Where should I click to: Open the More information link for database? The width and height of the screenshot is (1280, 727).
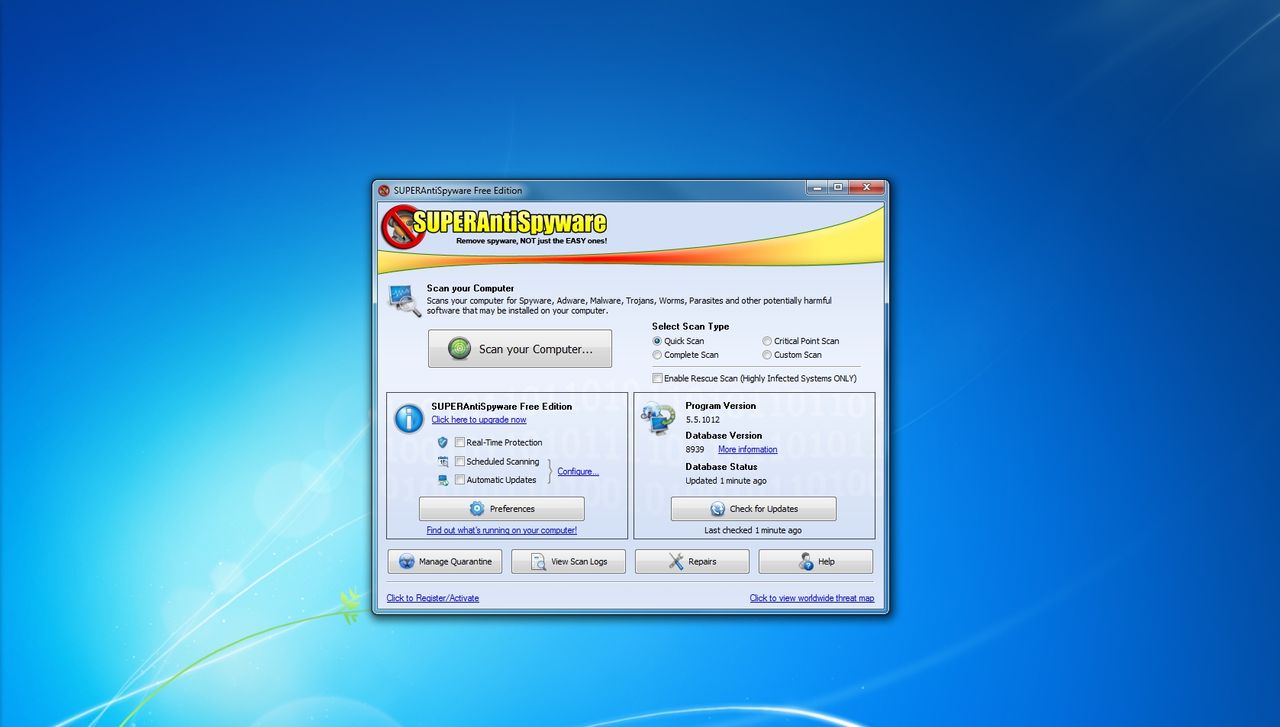747,450
